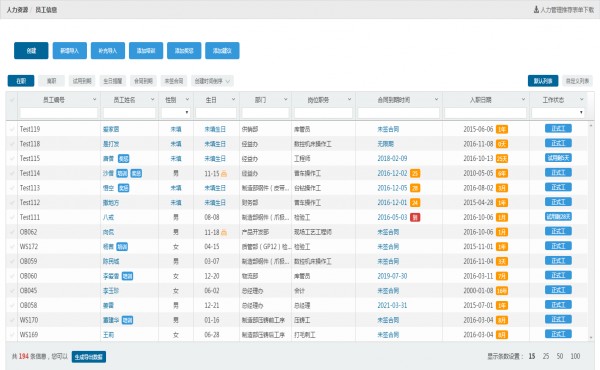Select the 离职 filter tab

pos(51,81)
